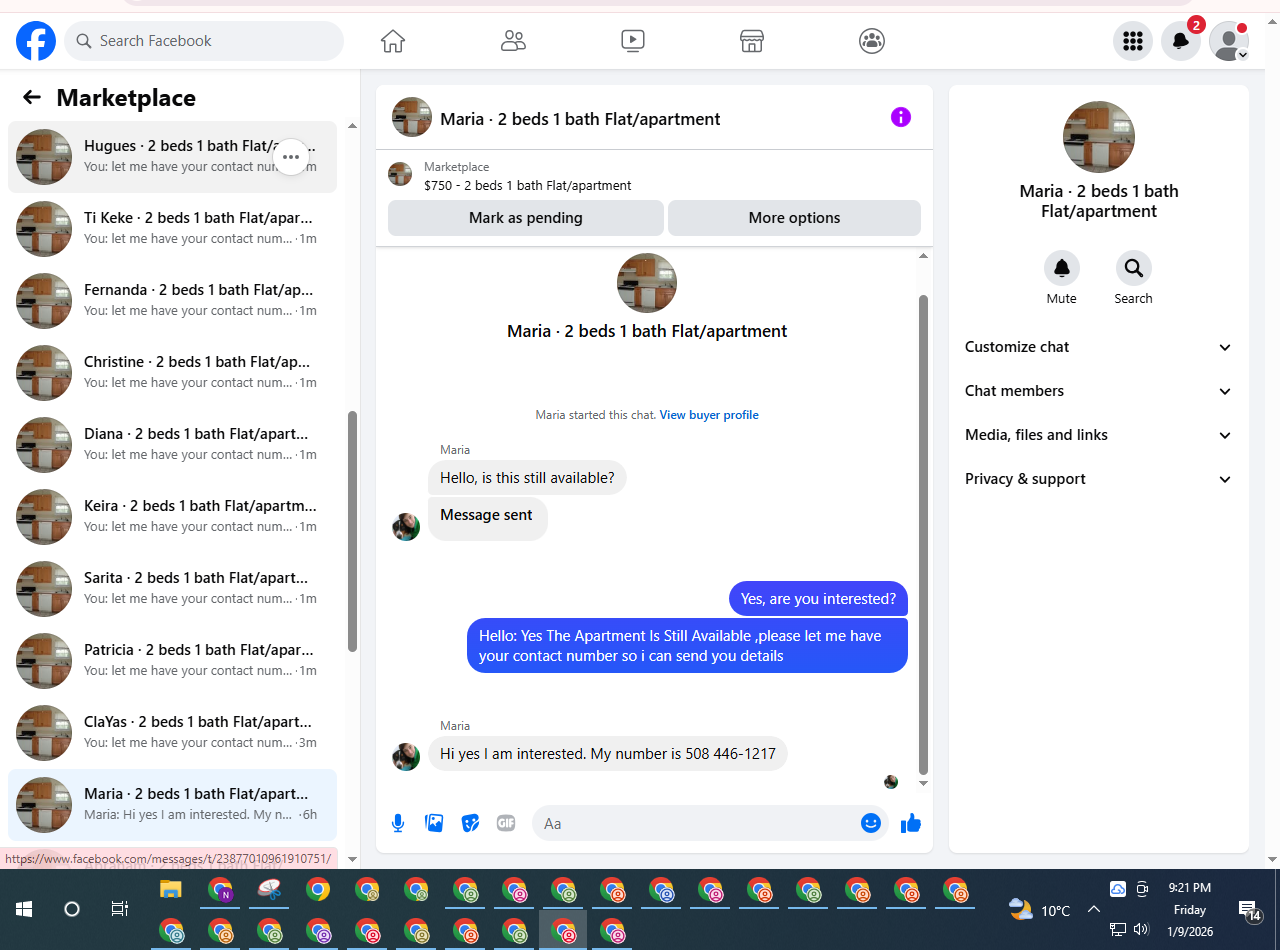Open Task View on taskbar
The height and width of the screenshot is (950, 1280).
[x=119, y=909]
